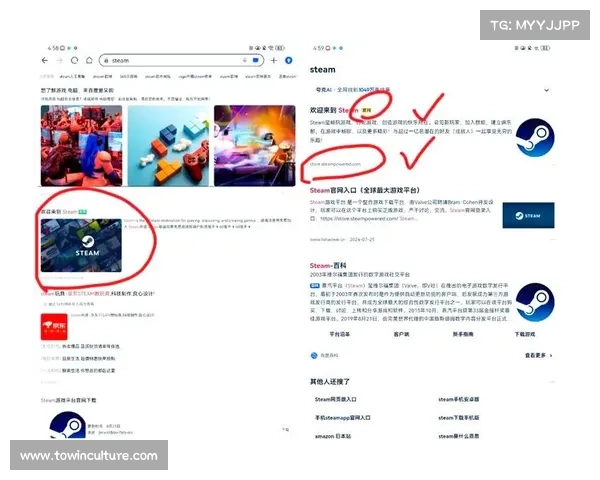Tap the blue STEAM banner thumbnail
Image resolution: width=600 pixels, height=480 pixels.
click(528, 216)
